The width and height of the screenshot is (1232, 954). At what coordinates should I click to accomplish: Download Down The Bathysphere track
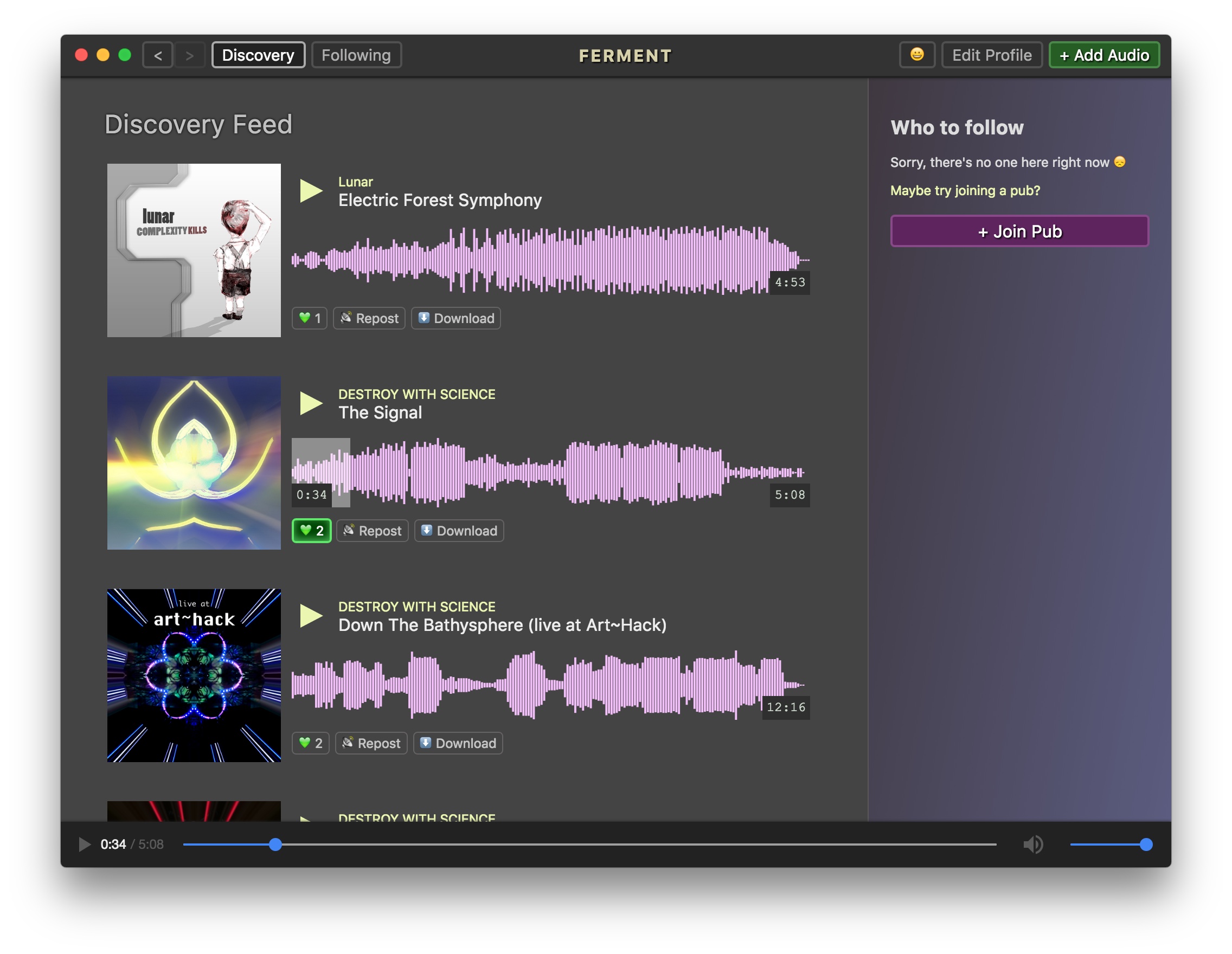458,743
